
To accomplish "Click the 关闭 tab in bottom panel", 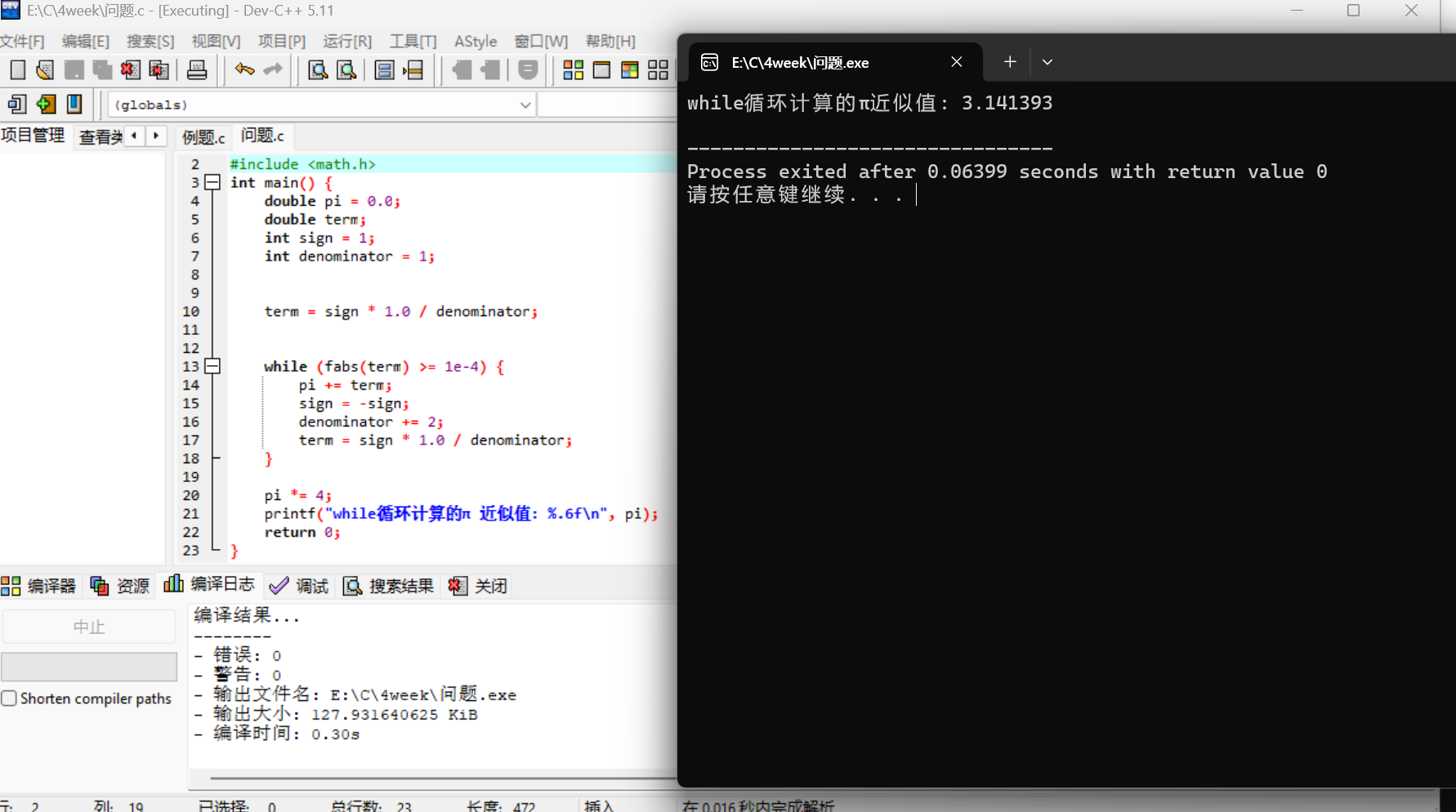I will 478,586.
